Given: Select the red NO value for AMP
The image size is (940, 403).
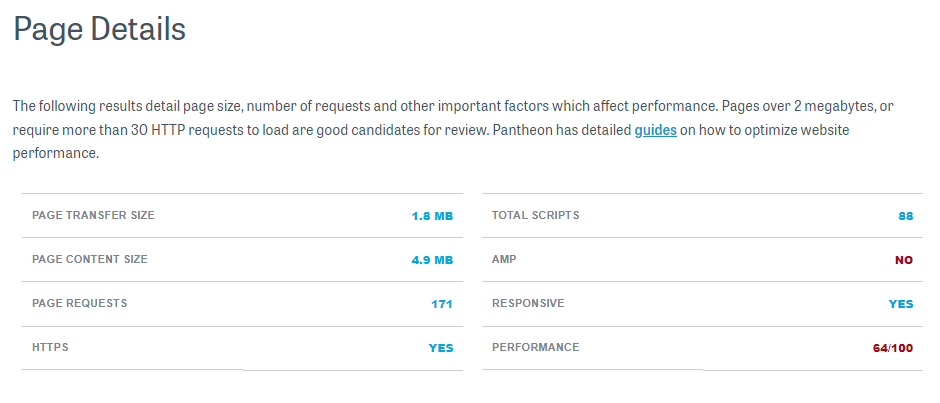Looking at the screenshot, I should (904, 260).
